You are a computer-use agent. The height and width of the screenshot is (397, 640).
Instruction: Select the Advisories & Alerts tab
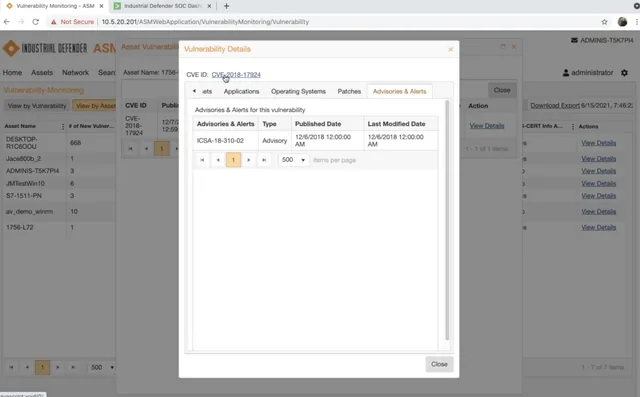click(x=399, y=91)
